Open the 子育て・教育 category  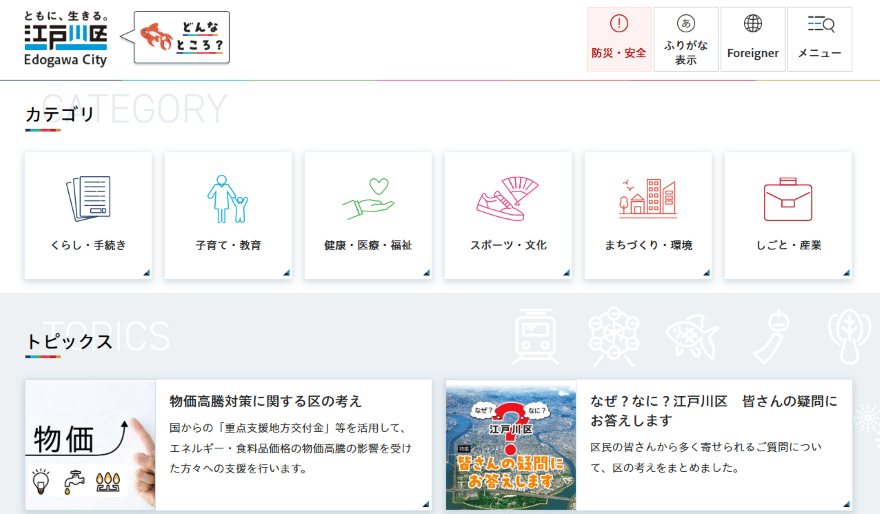pos(228,215)
